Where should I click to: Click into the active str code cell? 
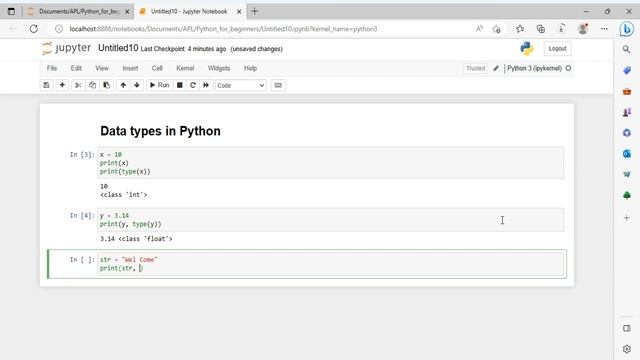[330, 264]
